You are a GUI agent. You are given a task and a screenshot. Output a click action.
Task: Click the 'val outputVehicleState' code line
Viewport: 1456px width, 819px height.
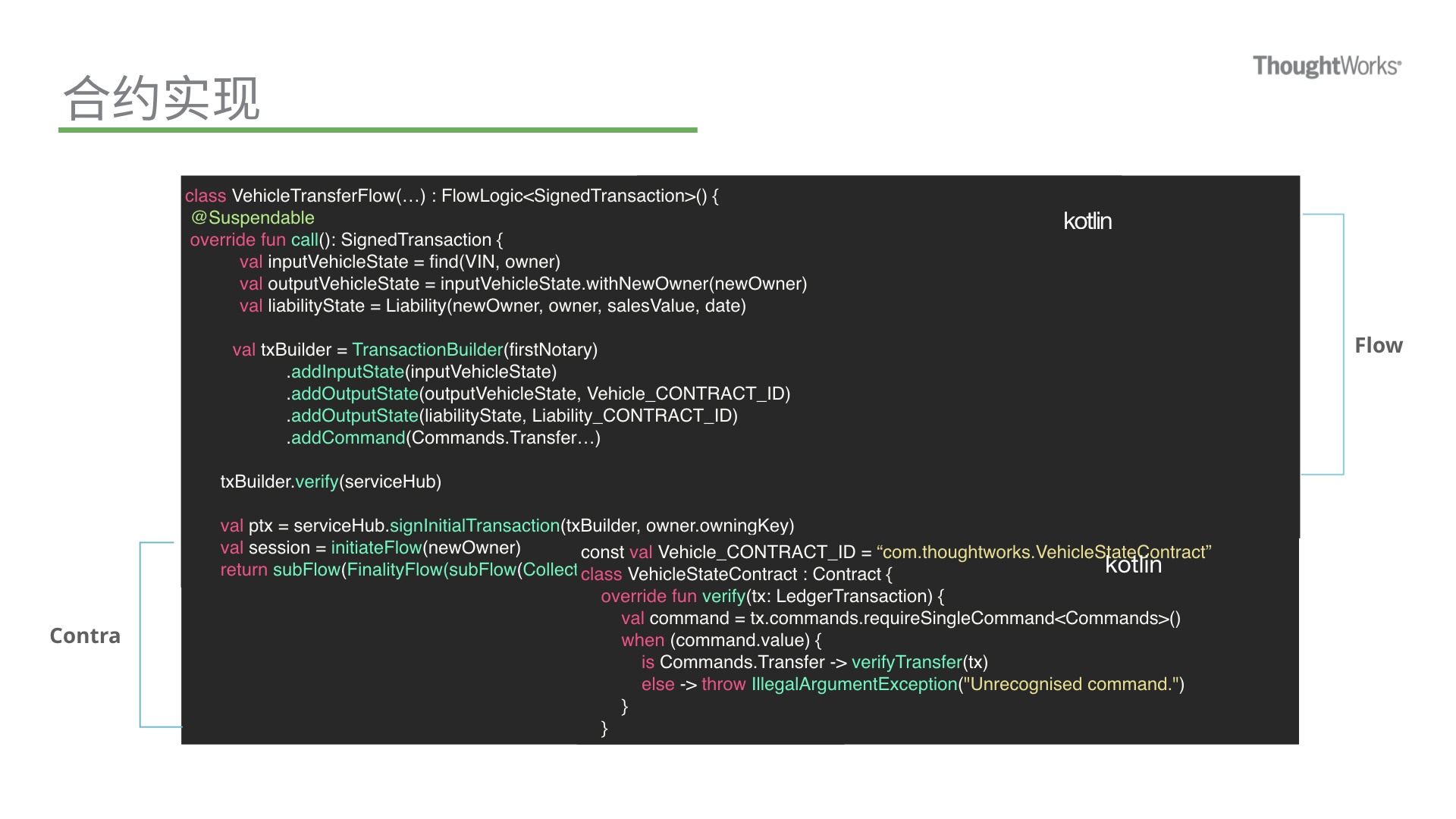523,284
